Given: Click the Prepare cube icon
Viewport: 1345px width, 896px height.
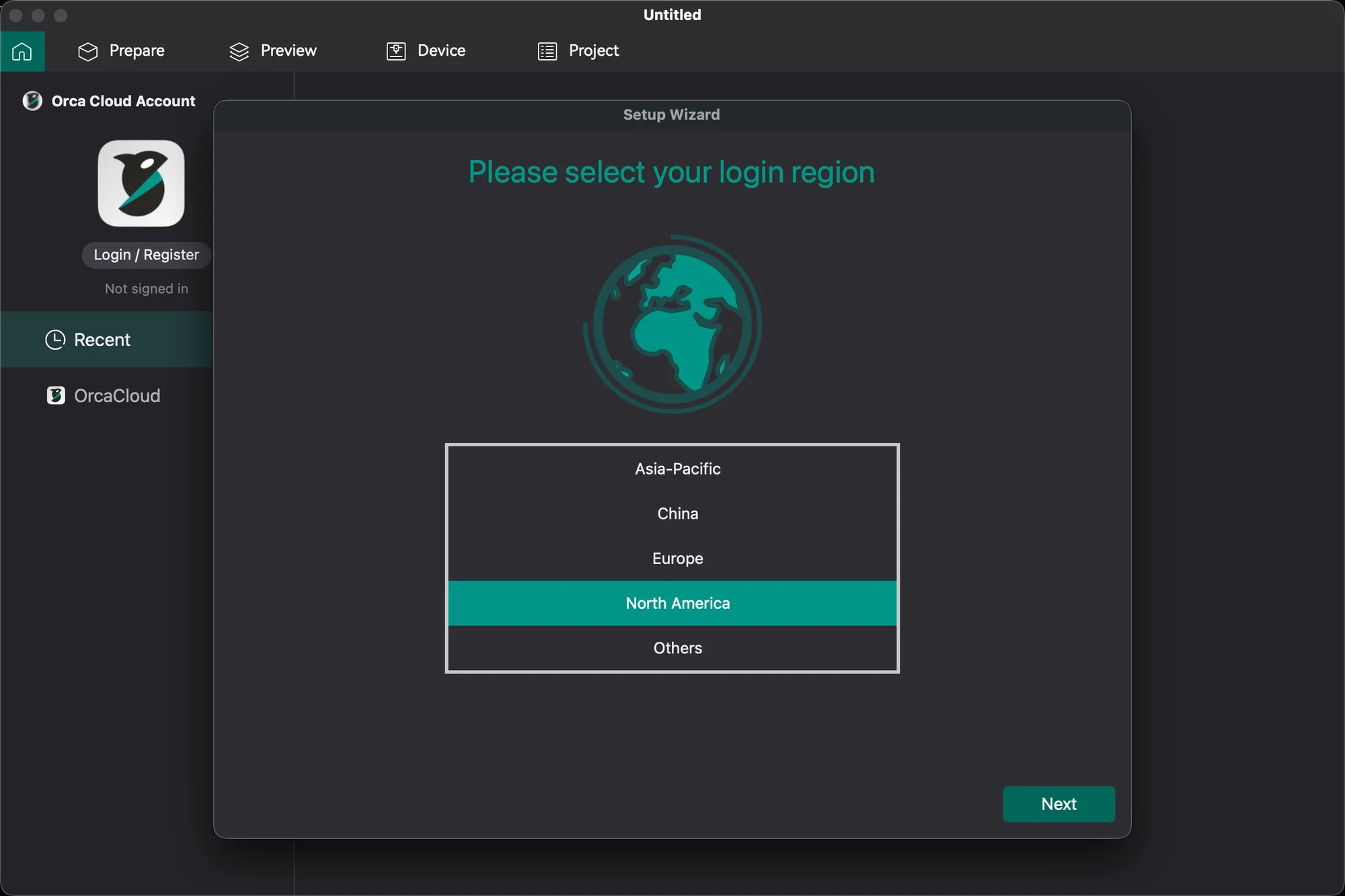Looking at the screenshot, I should click(88, 52).
